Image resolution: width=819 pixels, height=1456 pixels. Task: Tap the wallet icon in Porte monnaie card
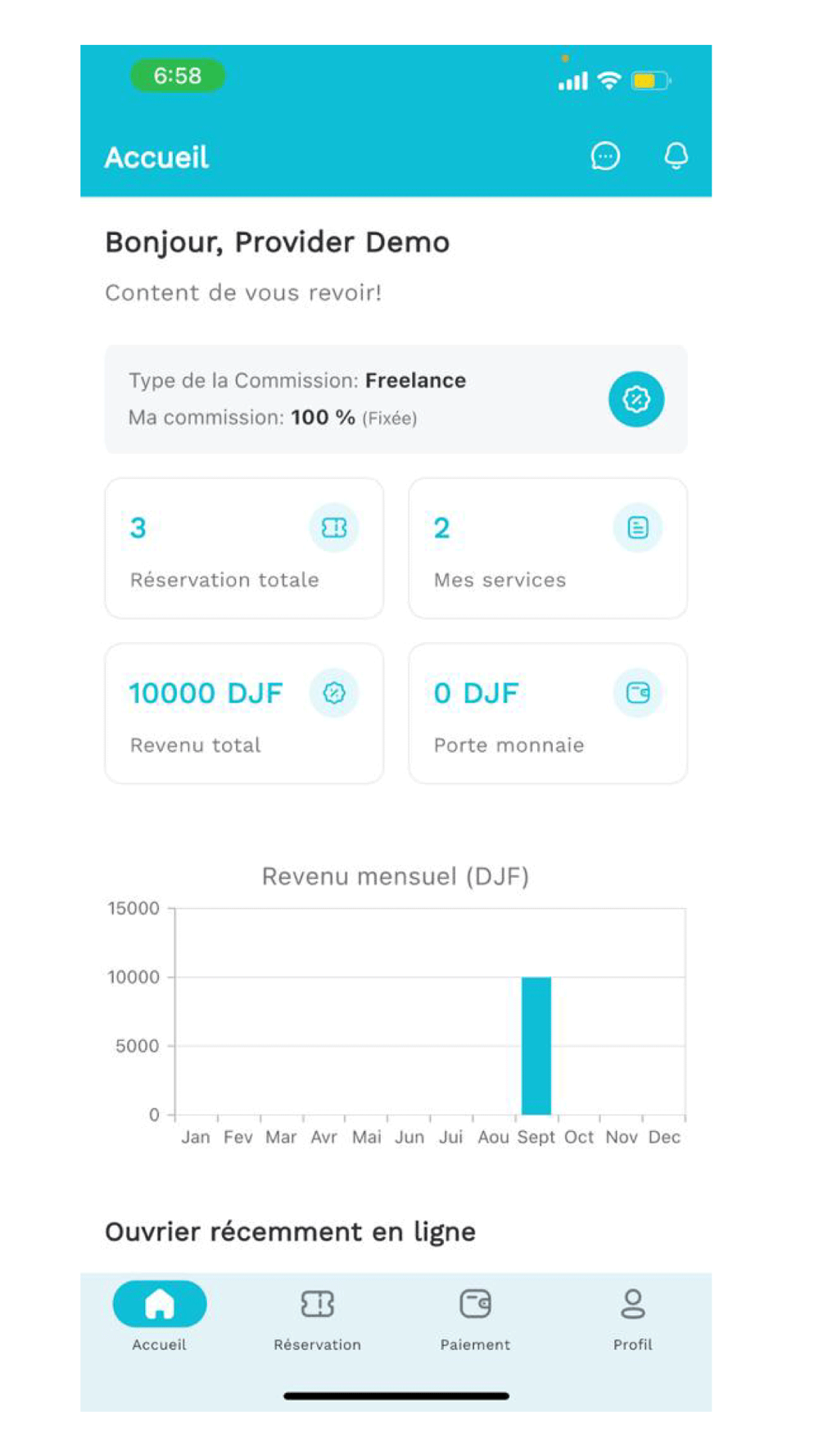(637, 694)
